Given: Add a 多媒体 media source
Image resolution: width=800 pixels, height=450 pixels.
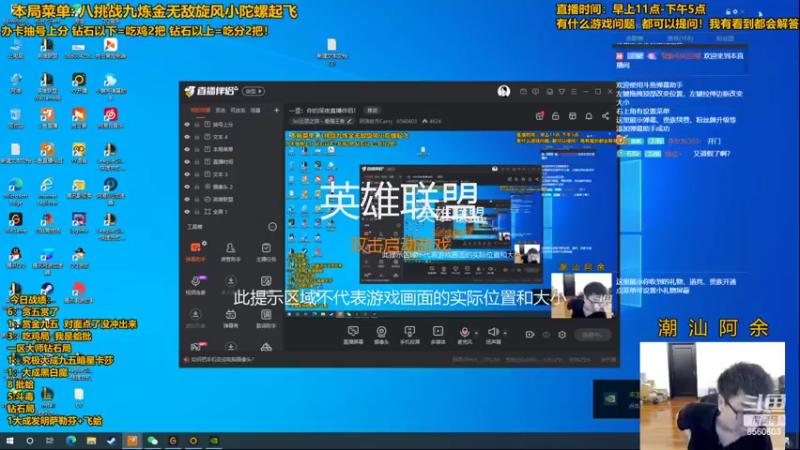Looking at the screenshot, I should click(438, 335).
